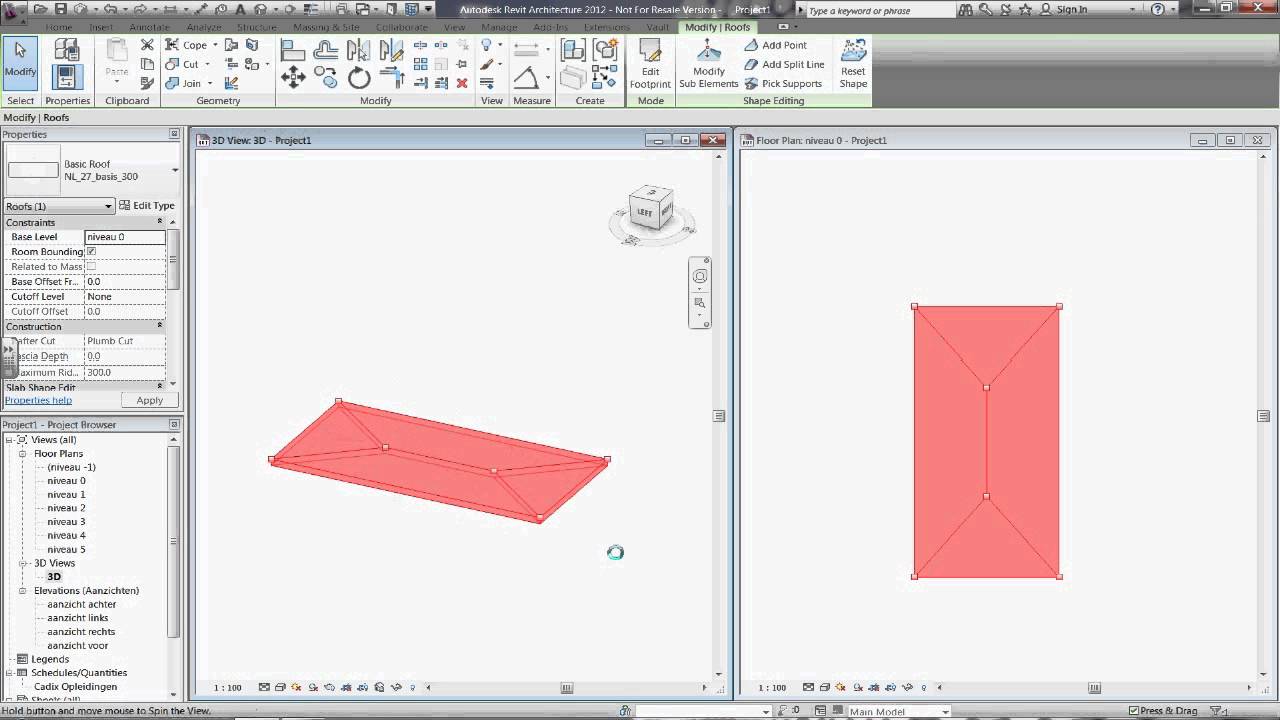Click the Match Type Properties brush icon
Viewport: 1280px width, 720px height.
pyautogui.click(x=147, y=83)
